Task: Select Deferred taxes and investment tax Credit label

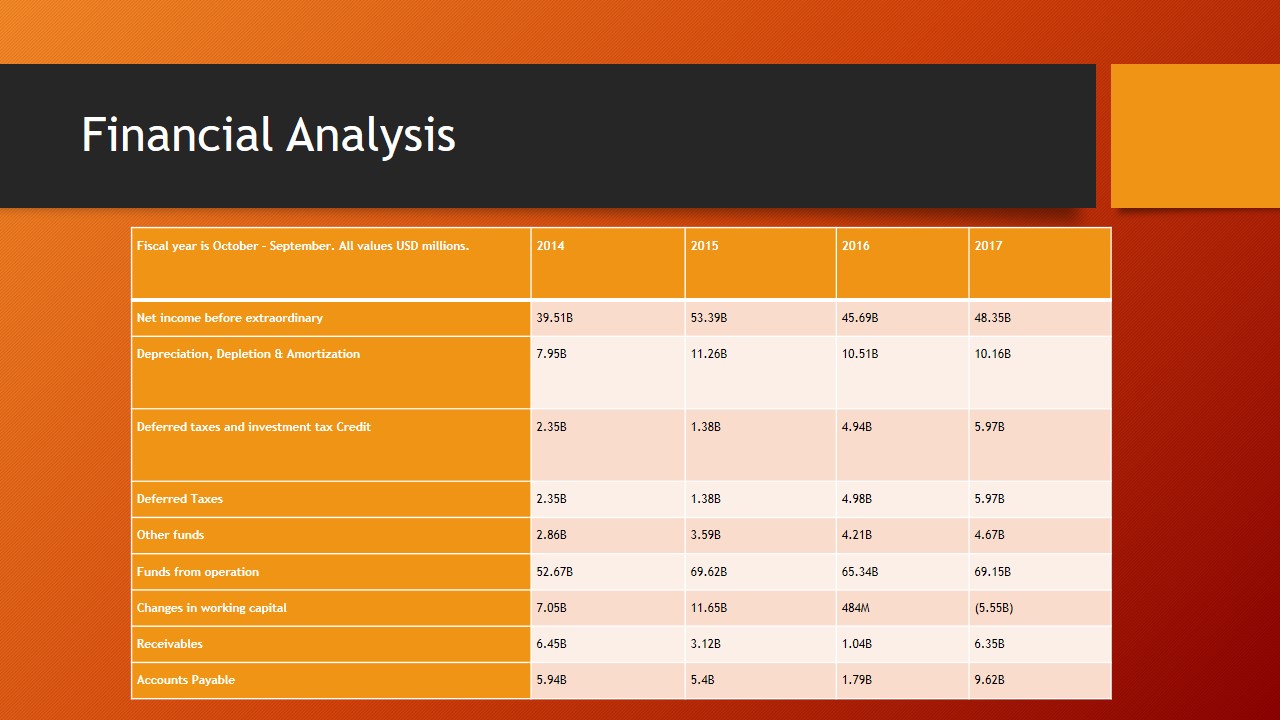Action: pos(254,427)
